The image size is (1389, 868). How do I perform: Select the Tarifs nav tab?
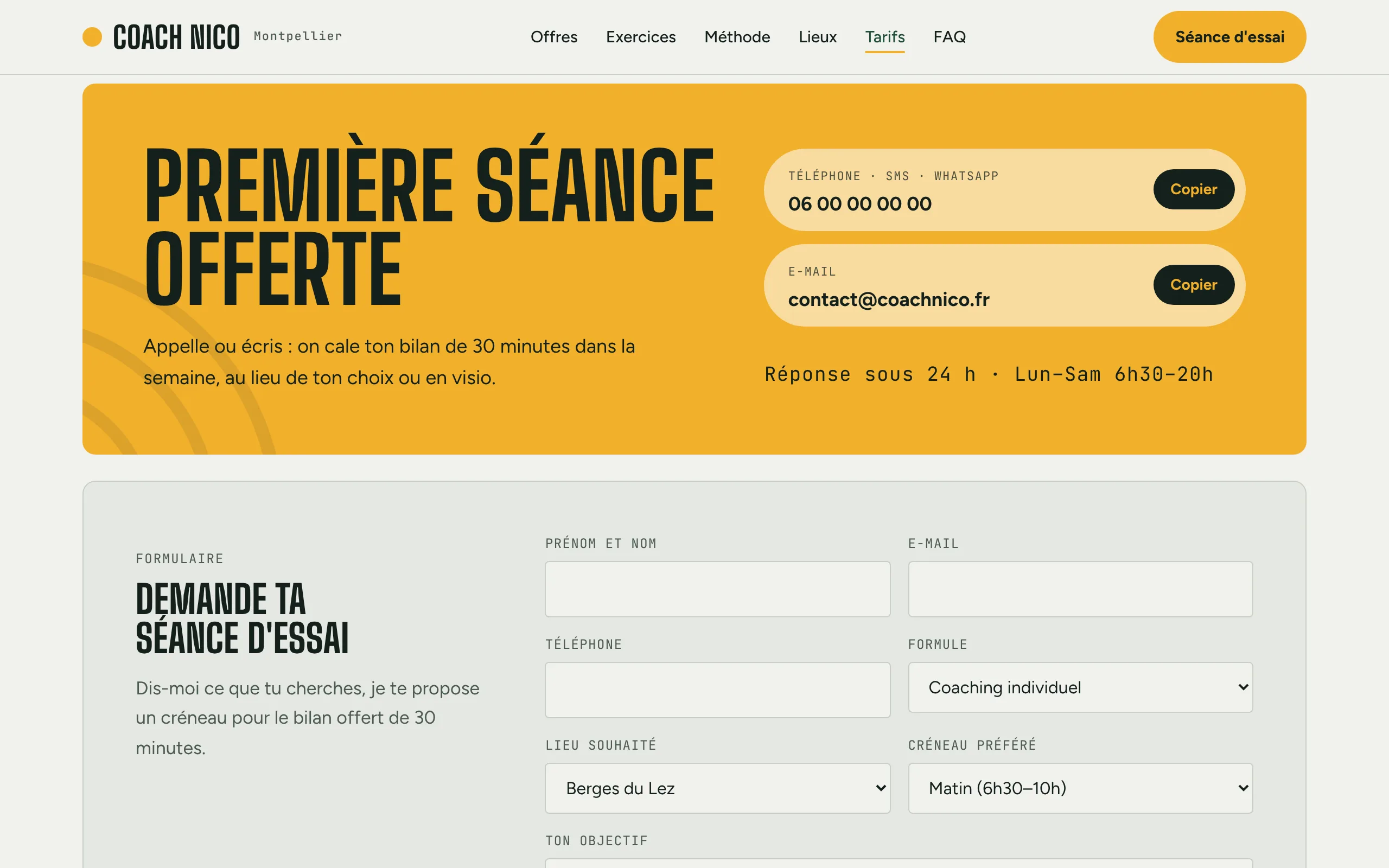click(x=884, y=37)
